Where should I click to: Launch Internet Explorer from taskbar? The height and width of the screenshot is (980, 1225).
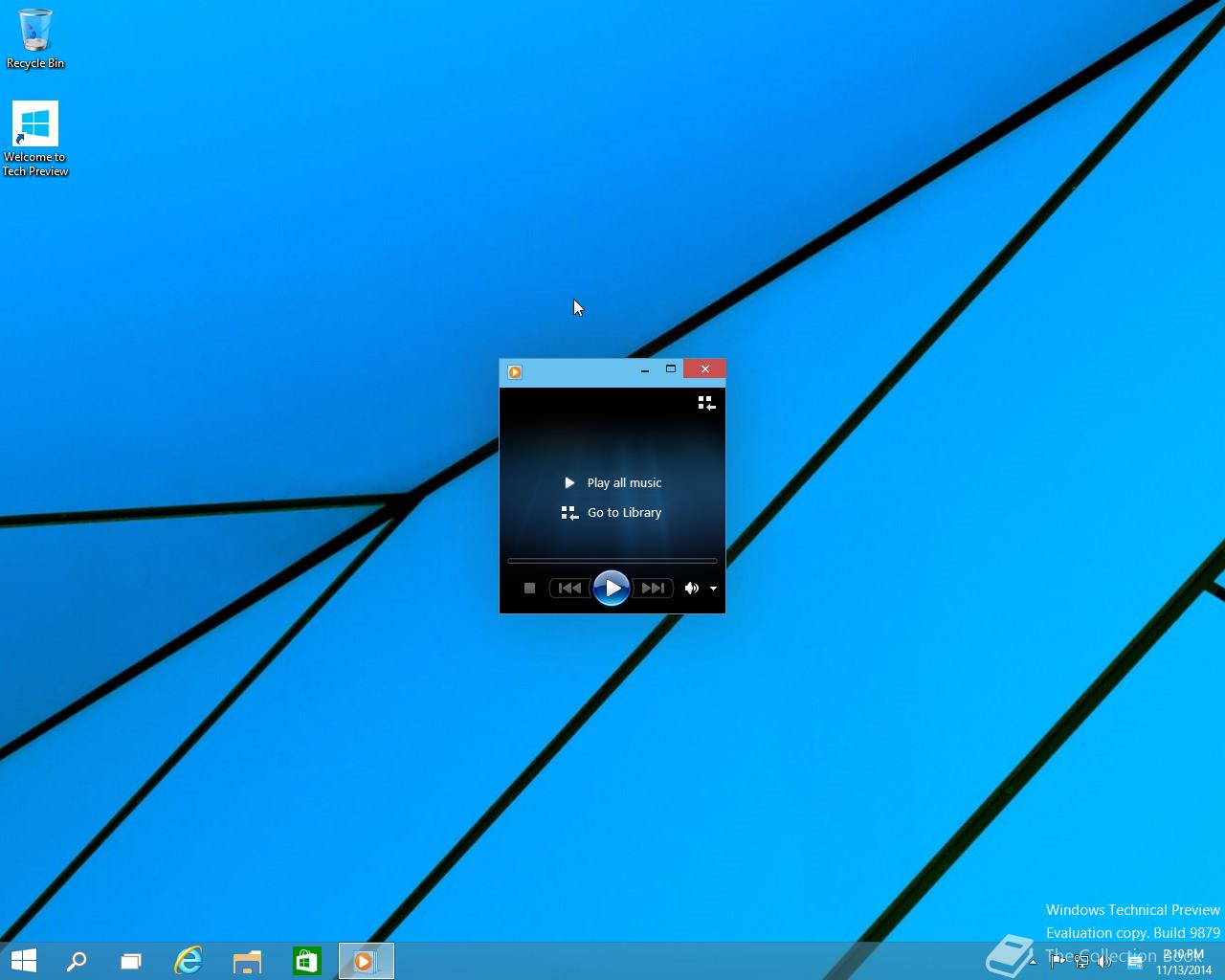[189, 961]
